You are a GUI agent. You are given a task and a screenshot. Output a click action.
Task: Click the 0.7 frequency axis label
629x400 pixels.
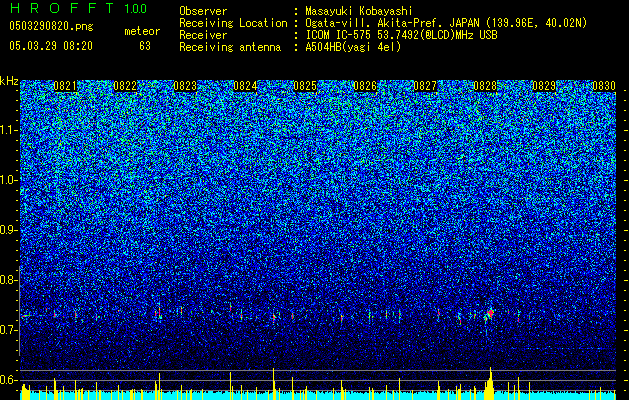[x=8, y=330]
